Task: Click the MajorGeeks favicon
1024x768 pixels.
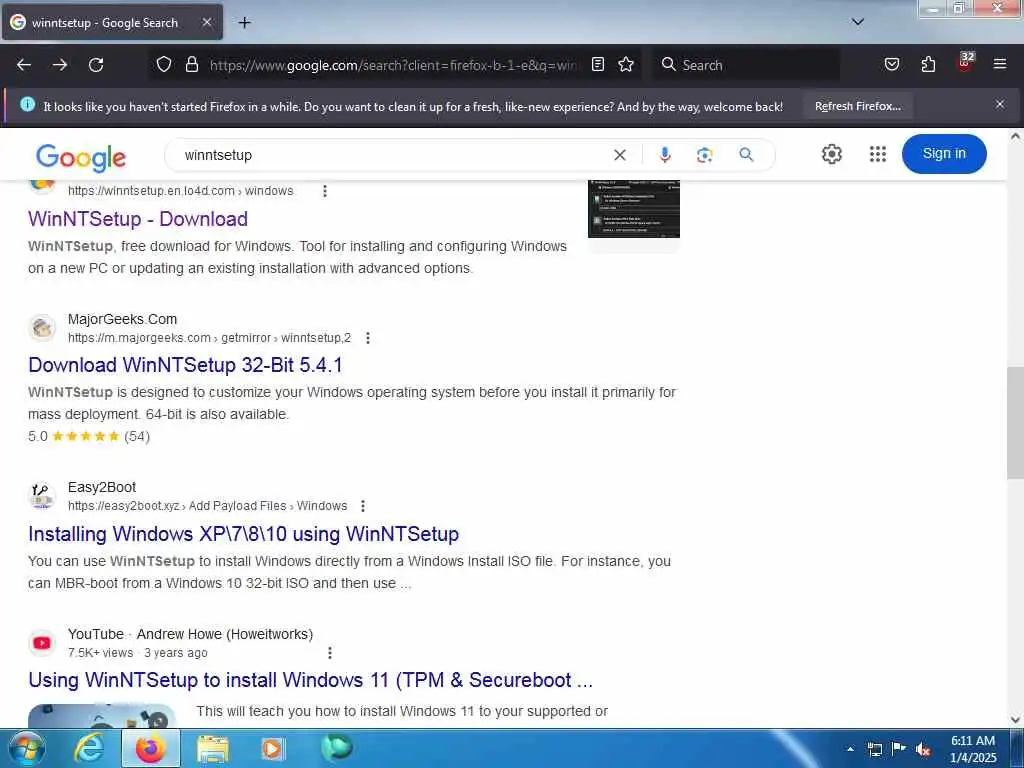Action: pyautogui.click(x=42, y=327)
